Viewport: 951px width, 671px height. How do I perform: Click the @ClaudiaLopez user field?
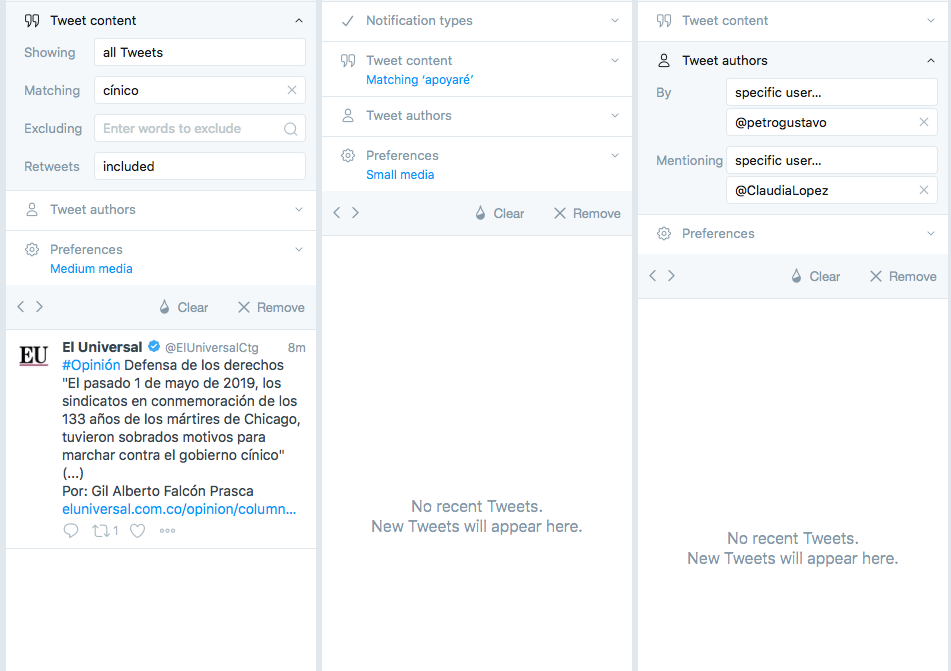click(x=832, y=191)
